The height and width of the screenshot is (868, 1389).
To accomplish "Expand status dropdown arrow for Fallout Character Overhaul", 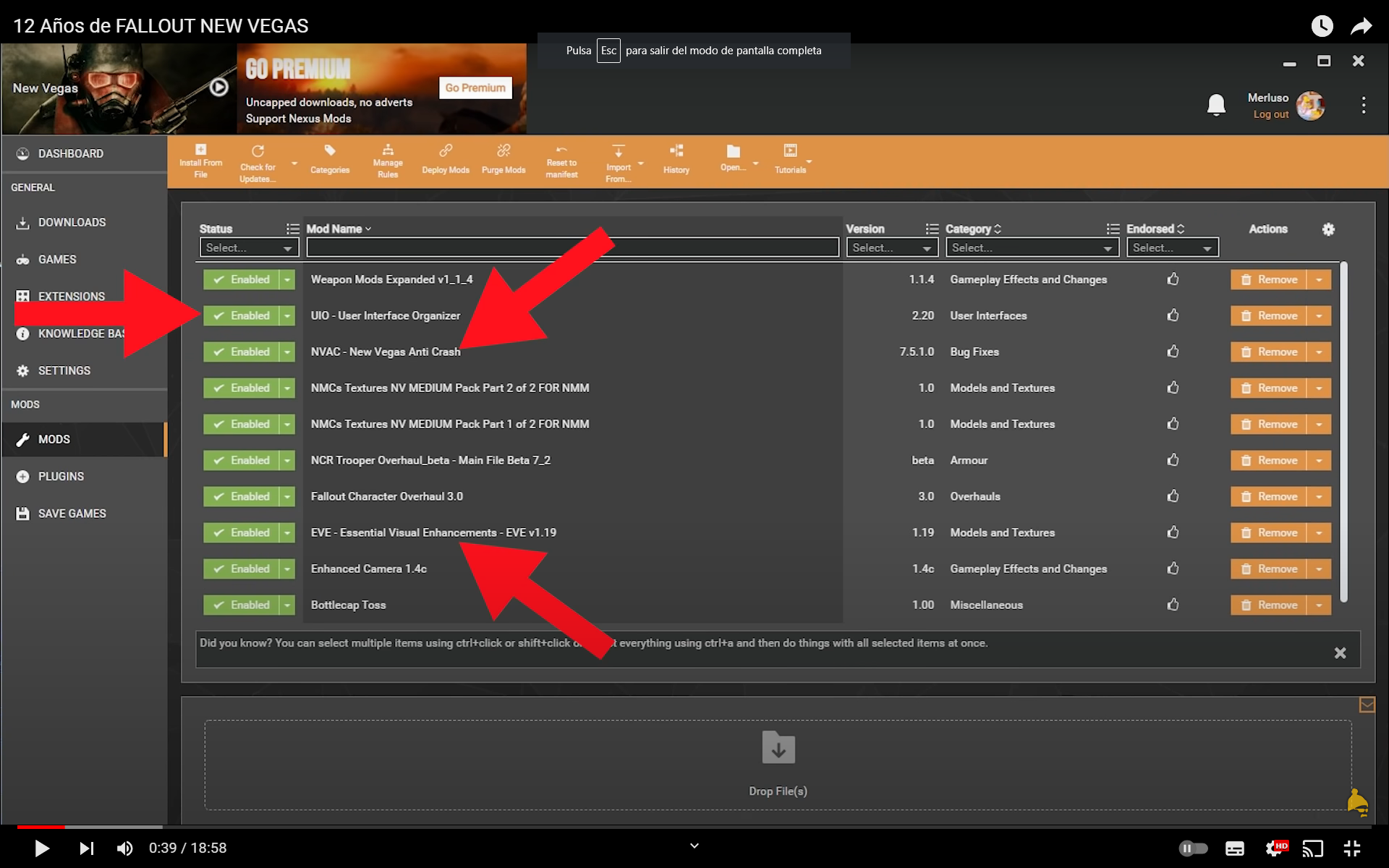I will [x=287, y=496].
